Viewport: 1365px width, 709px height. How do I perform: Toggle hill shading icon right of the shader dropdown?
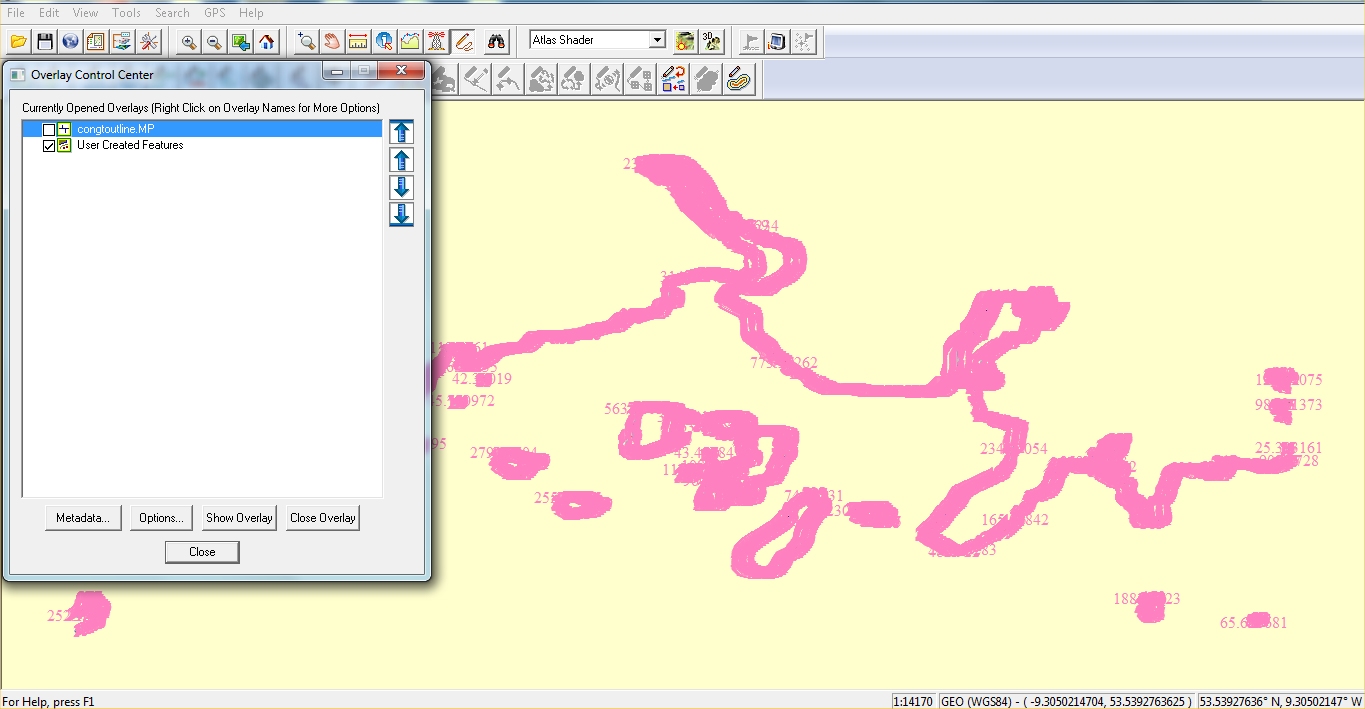coord(685,41)
